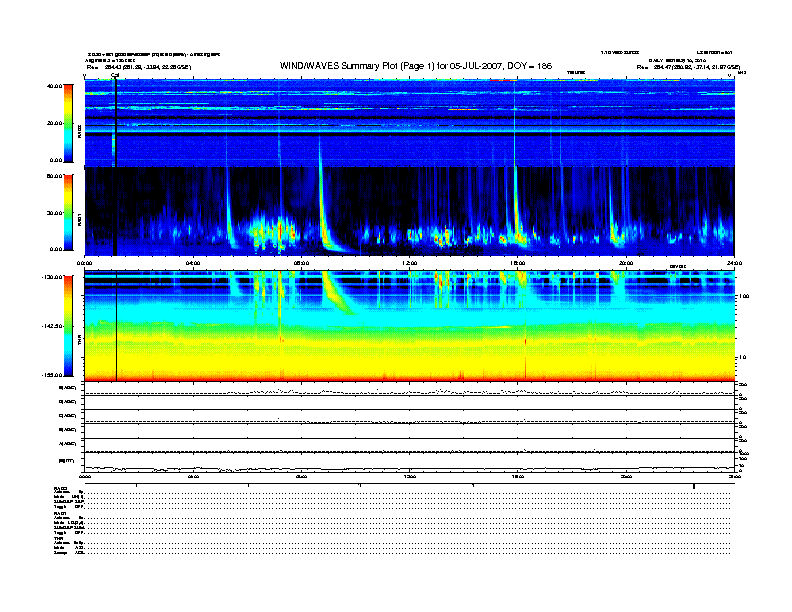Click the 24:00 time label under the RAD1 spectrogram

[734, 263]
